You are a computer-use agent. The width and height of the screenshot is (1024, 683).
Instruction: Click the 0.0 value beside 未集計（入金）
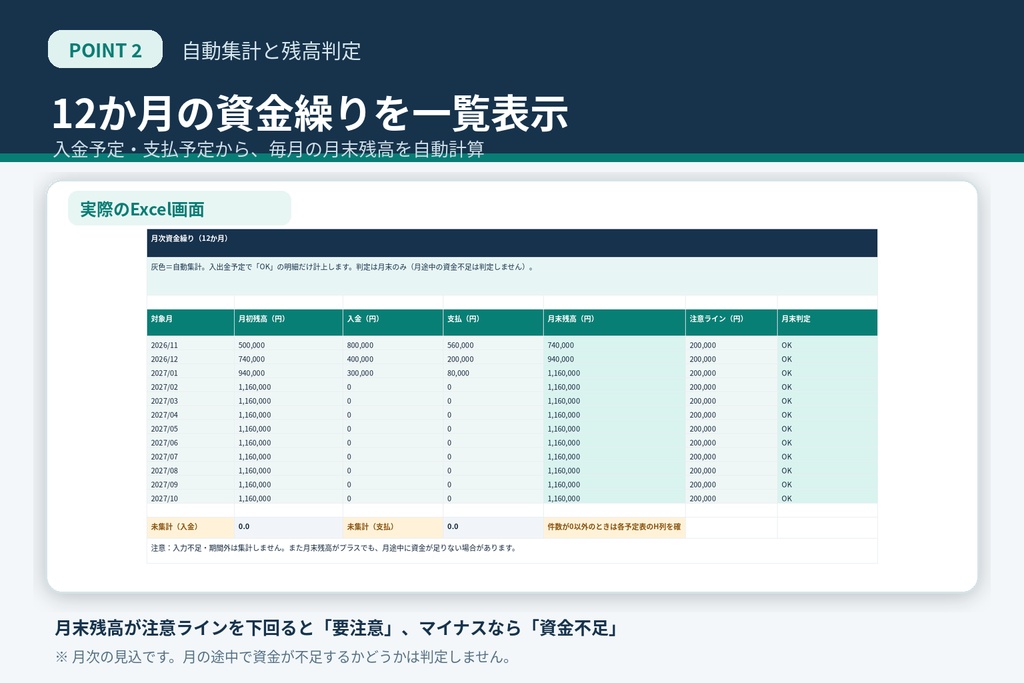[289, 527]
